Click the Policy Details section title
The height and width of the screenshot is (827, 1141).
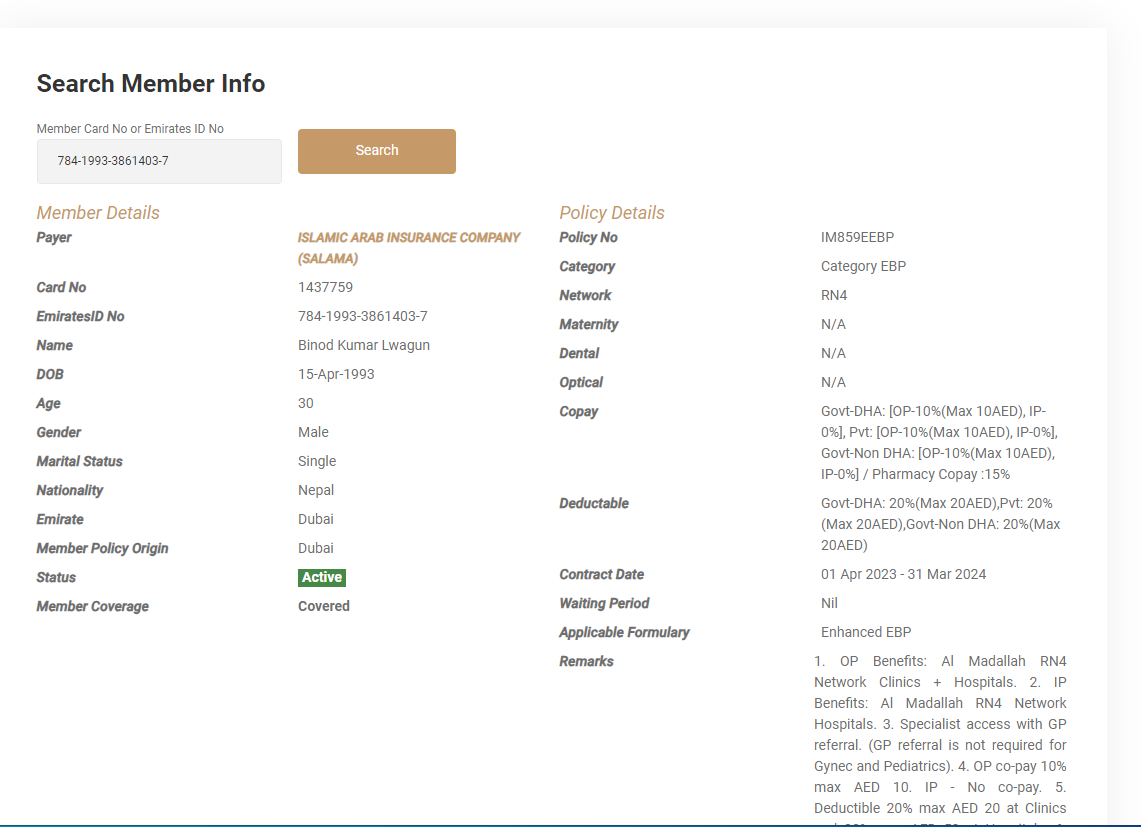click(x=612, y=213)
